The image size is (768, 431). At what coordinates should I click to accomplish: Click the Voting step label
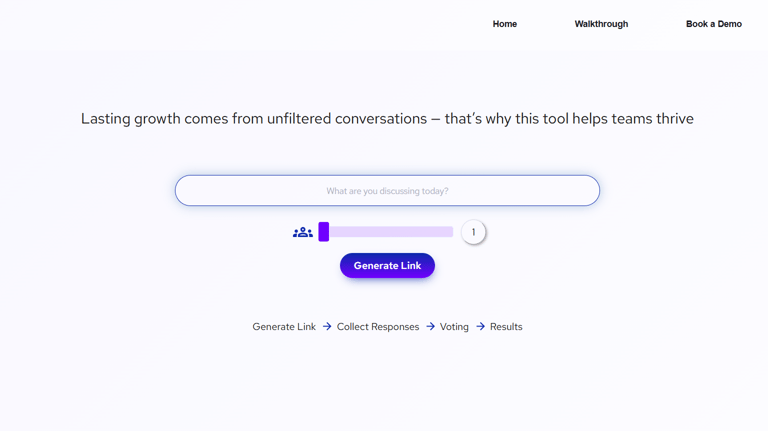click(454, 327)
